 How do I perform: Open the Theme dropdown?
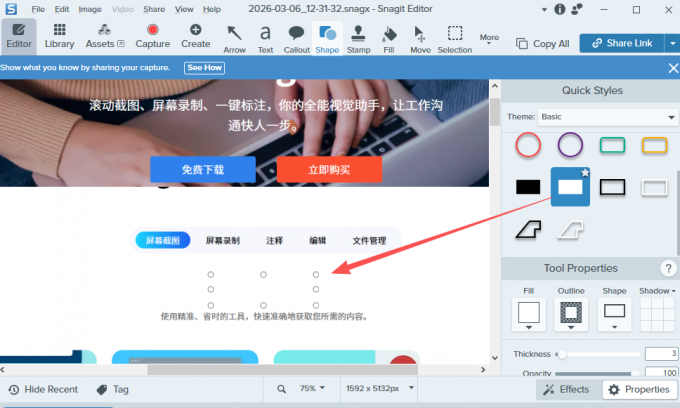click(607, 117)
